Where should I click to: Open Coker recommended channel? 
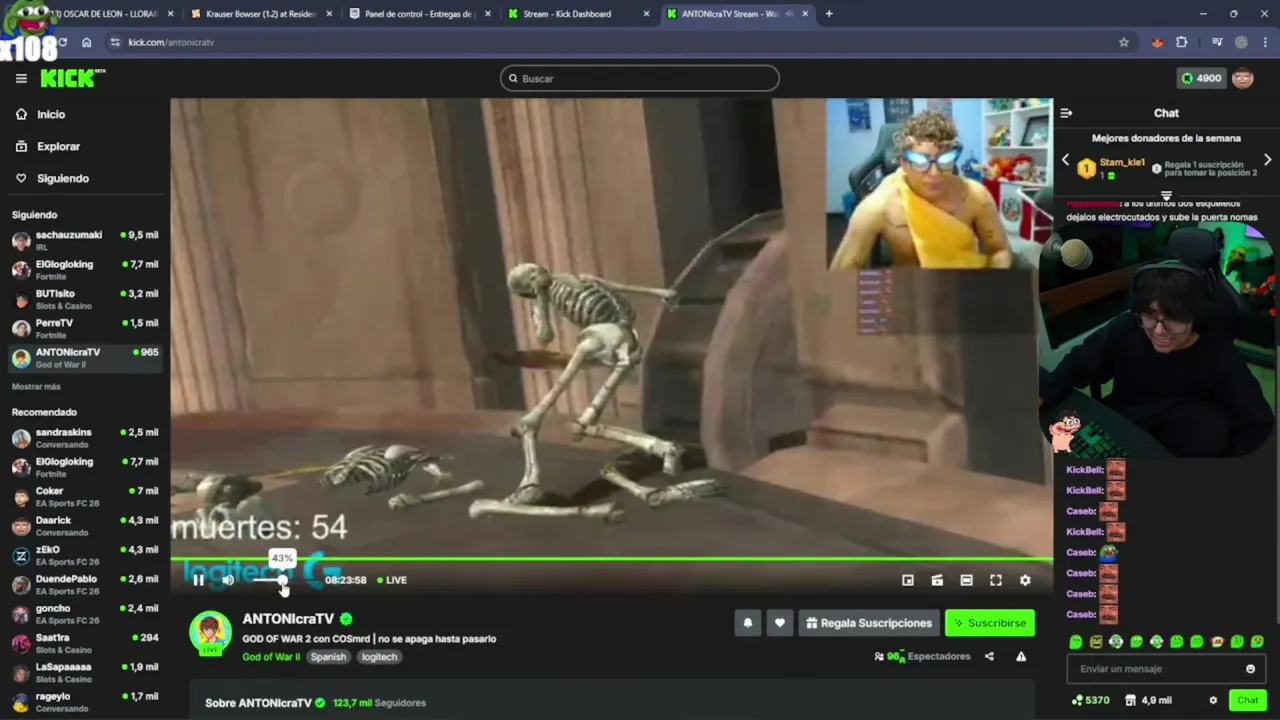[85, 497]
